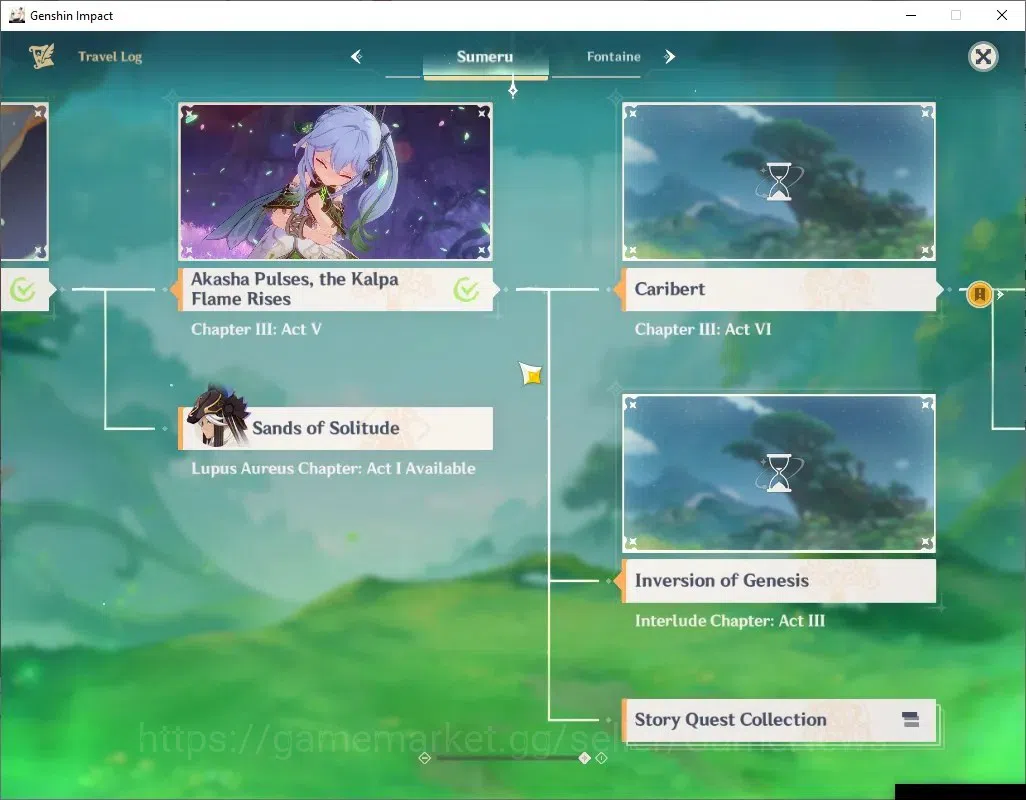Click the green checkmark on the leftmost partial quest
Viewport: 1026px width, 800px height.
coord(22,289)
